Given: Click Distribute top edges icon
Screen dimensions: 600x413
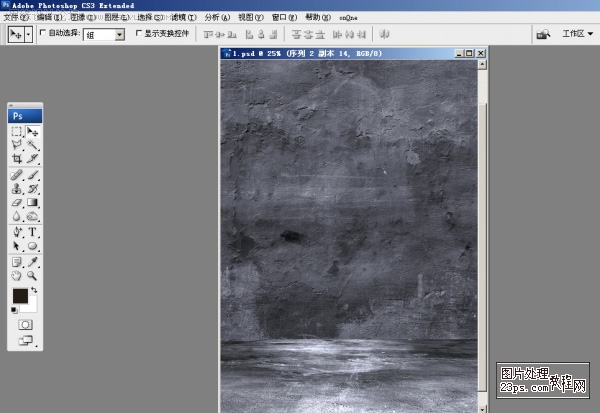Looking at the screenshot, I should tap(296, 34).
